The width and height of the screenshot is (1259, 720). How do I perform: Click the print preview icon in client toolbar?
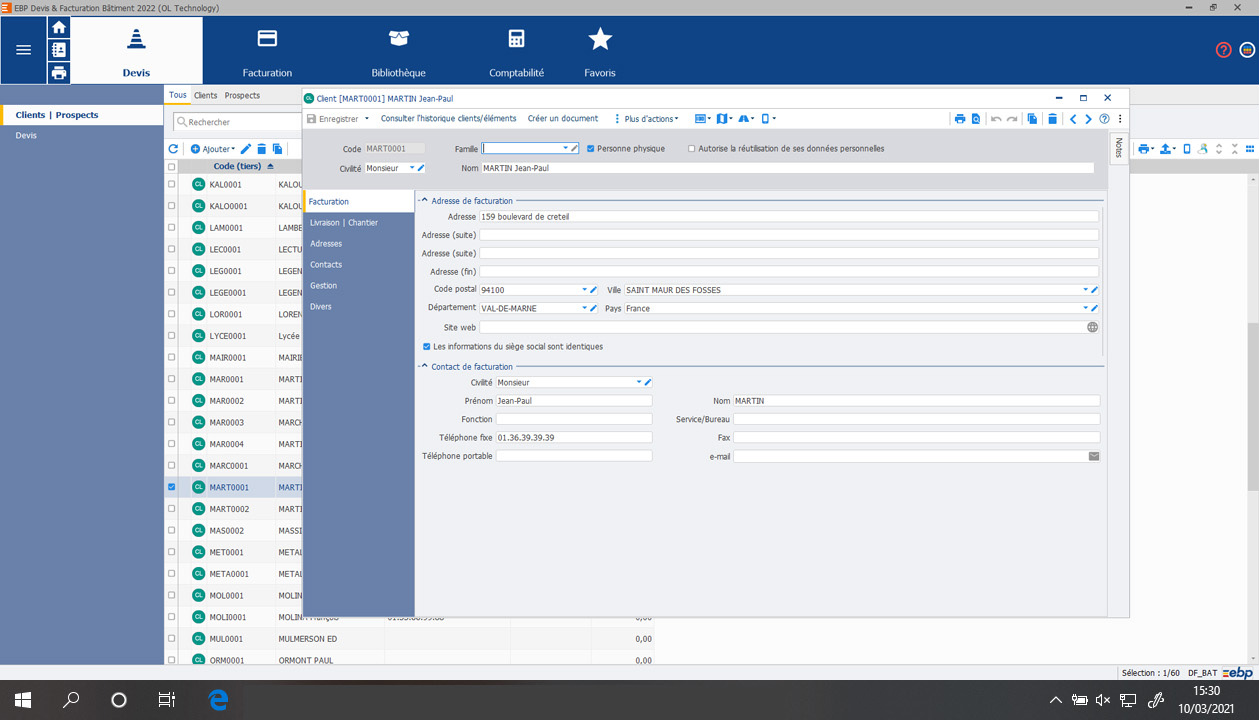click(x=975, y=119)
